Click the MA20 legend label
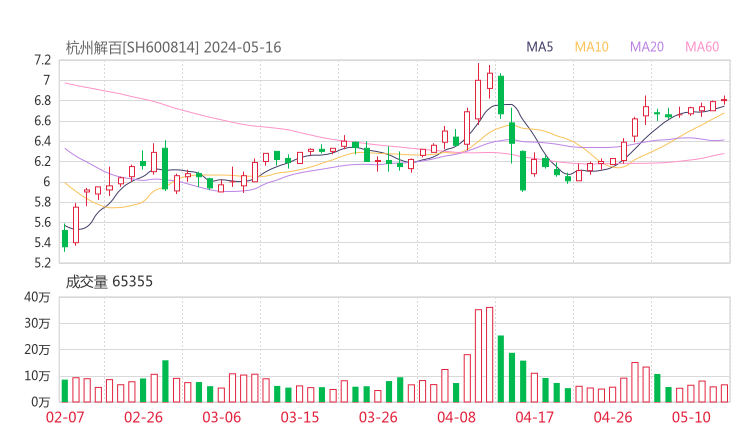This screenshot has height=440, width=740. 647,47
